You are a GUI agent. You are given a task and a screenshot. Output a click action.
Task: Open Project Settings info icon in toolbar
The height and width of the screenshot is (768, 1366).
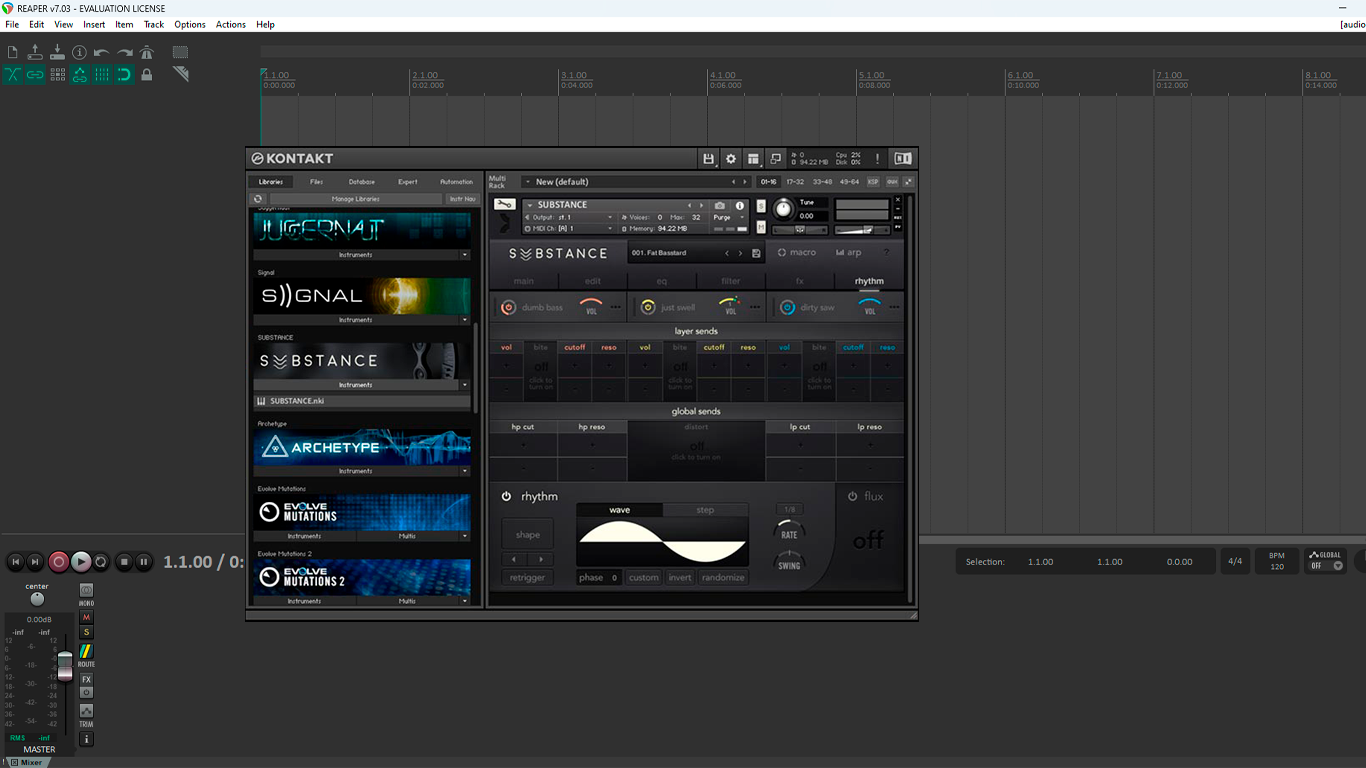click(x=79, y=52)
